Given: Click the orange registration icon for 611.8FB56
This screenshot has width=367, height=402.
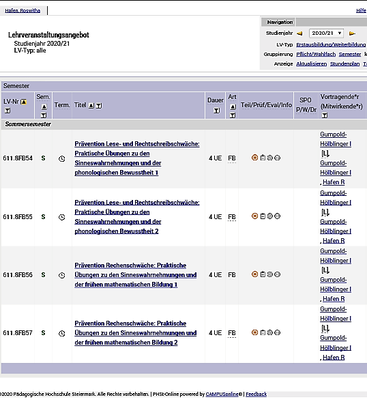Looking at the screenshot, I should tap(255, 274).
